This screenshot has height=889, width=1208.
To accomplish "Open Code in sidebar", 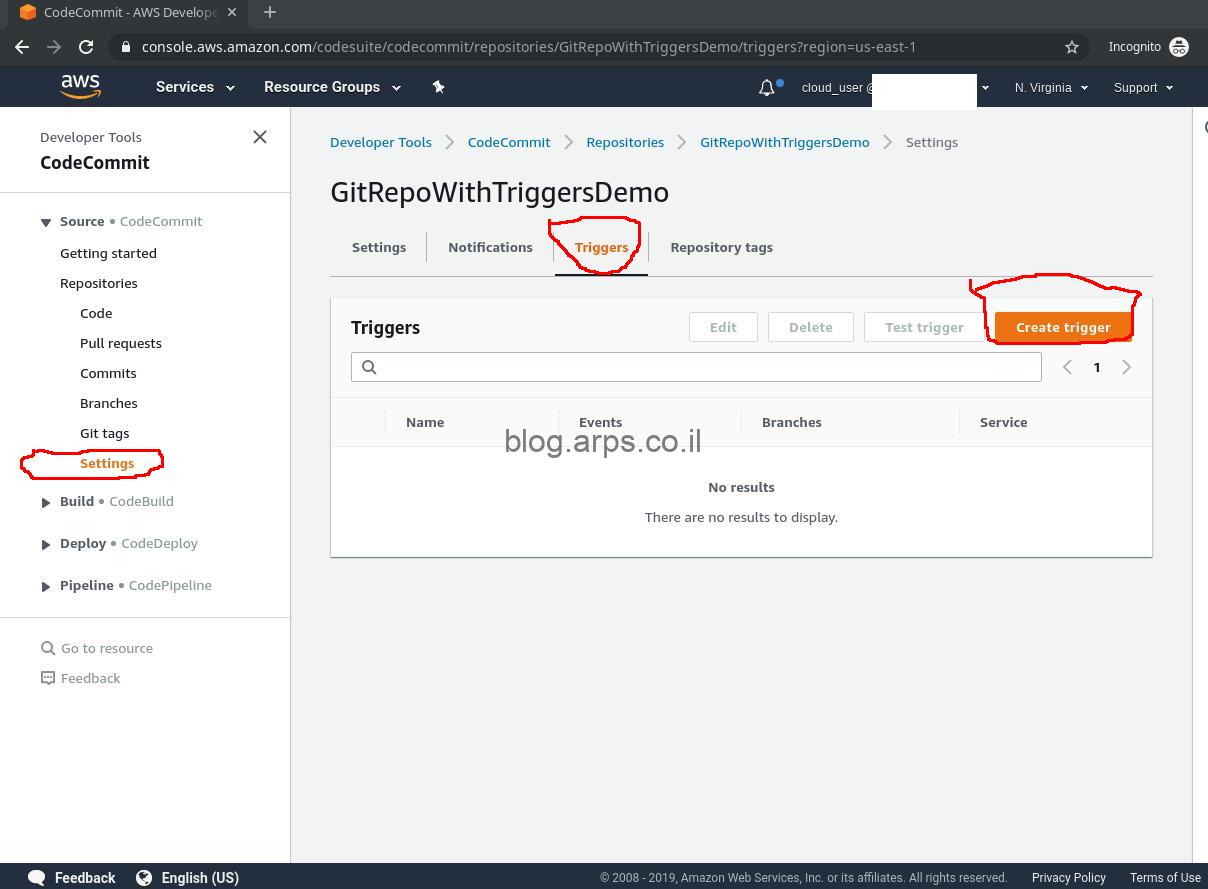I will [96, 313].
